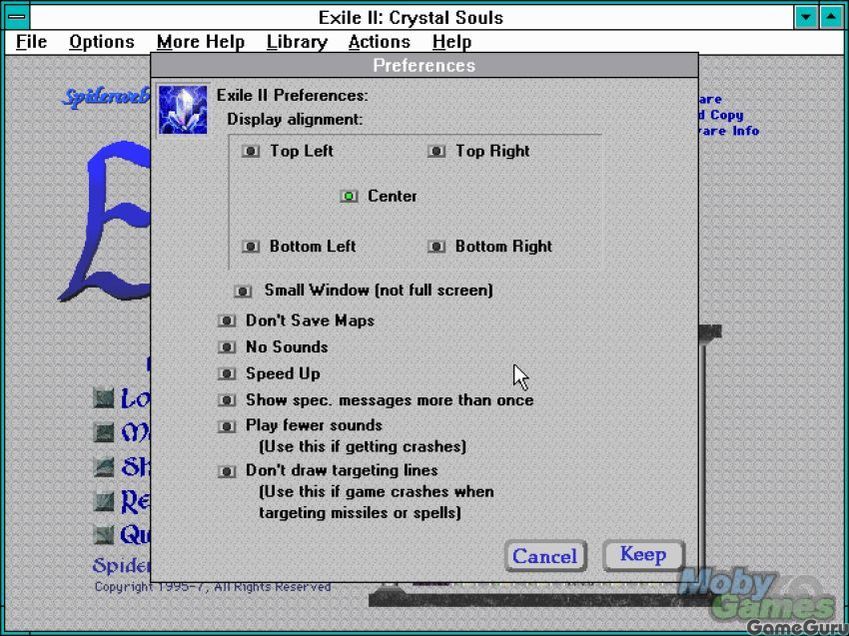The image size is (849, 636).
Task: Choose the Center display alignment option
Action: [x=349, y=196]
